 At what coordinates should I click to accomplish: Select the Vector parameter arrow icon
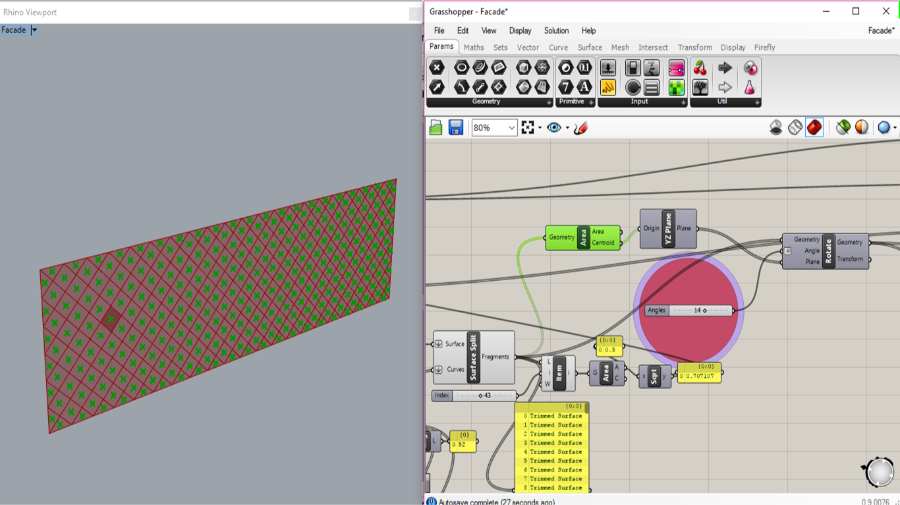437,87
